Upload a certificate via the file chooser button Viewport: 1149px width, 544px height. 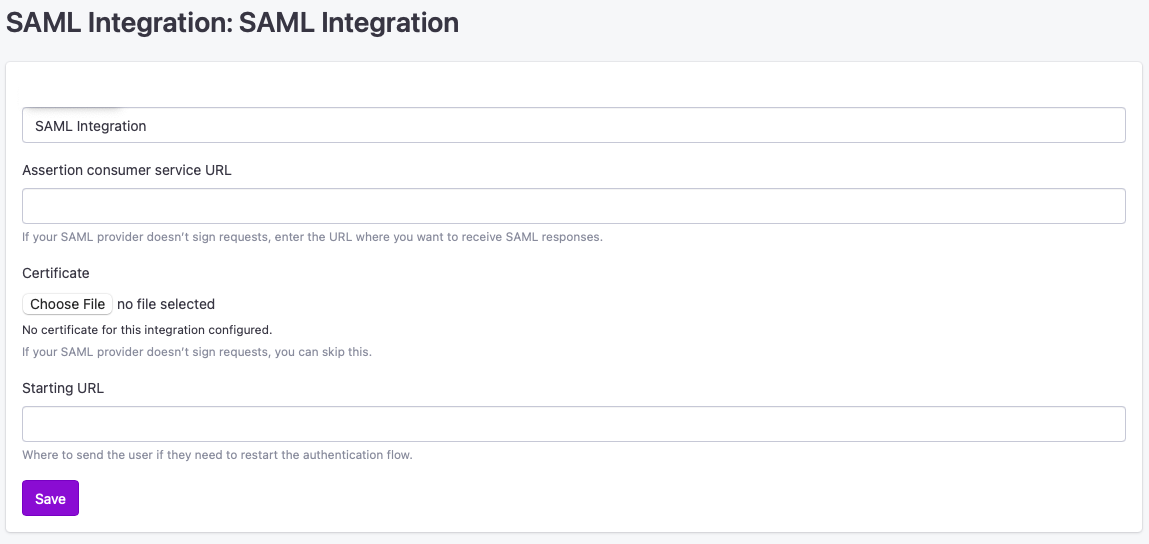click(x=67, y=304)
